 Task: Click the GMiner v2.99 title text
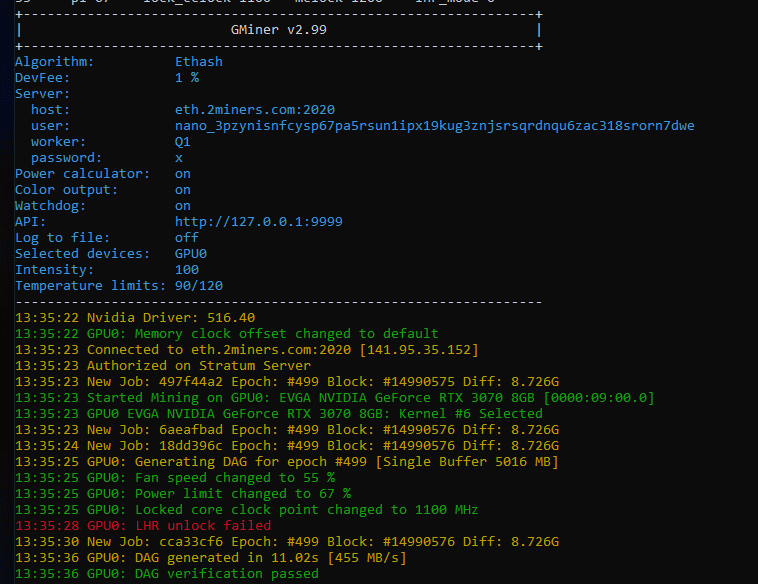[278, 30]
